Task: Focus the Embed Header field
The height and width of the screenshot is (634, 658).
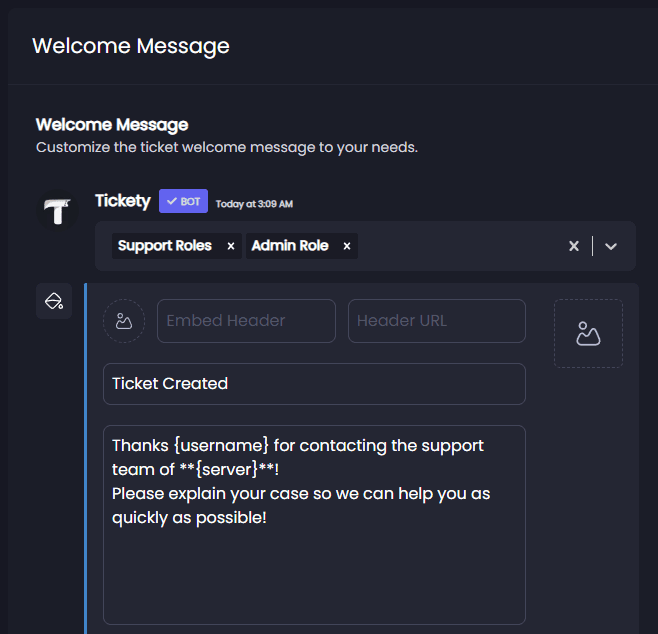Action: tap(246, 321)
